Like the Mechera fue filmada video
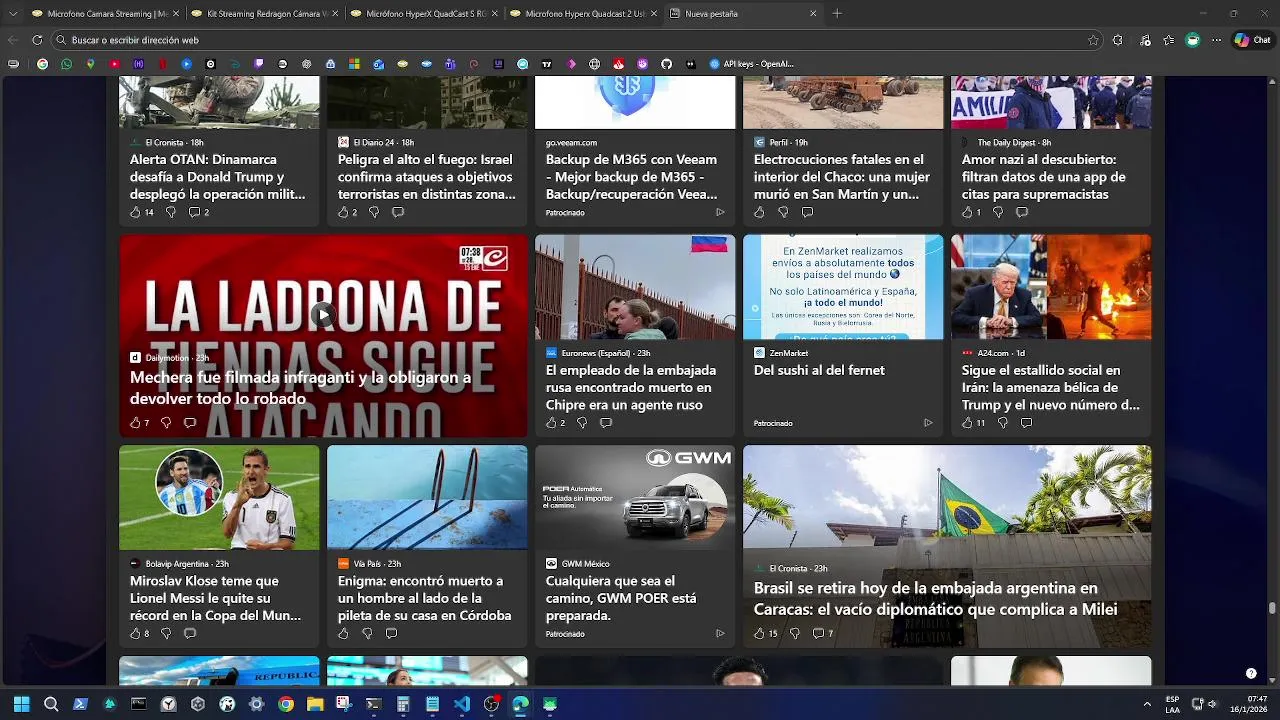1280x720 pixels. [x=136, y=423]
